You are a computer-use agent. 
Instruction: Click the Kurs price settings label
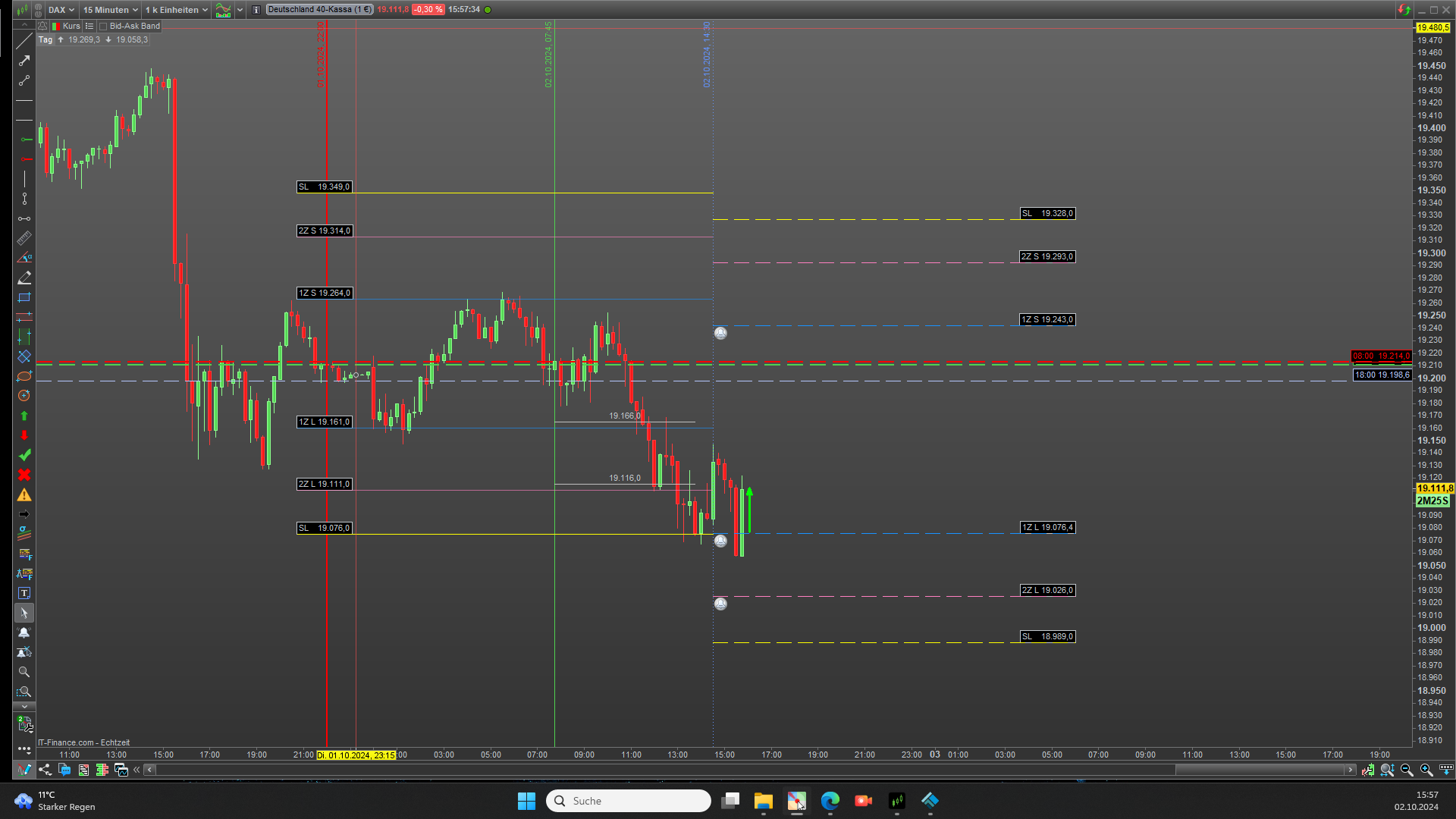71,26
